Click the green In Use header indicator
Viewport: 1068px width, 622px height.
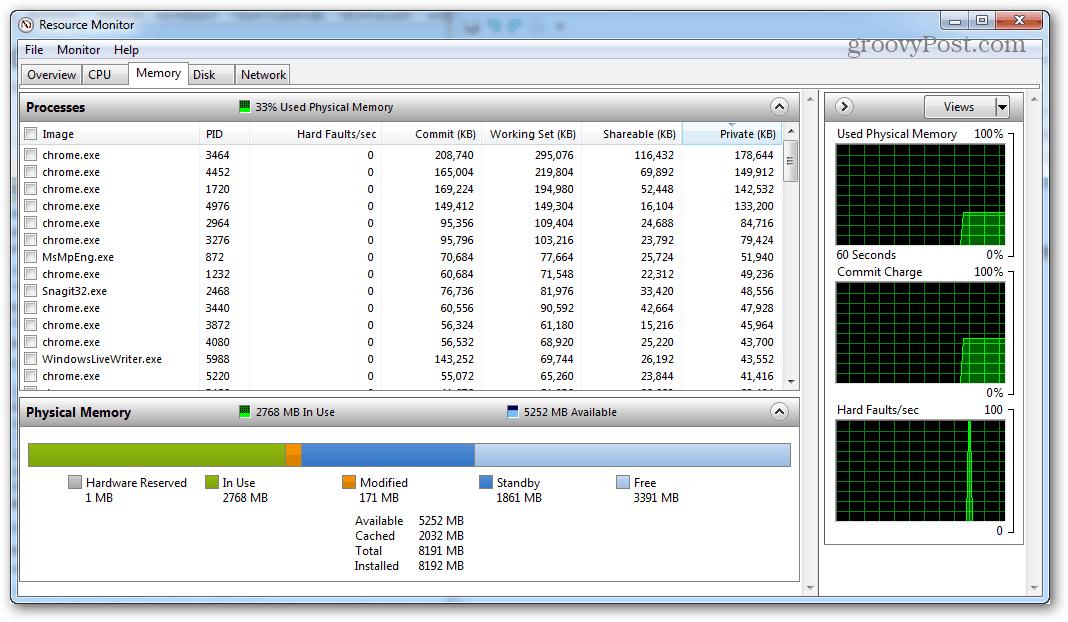click(245, 411)
